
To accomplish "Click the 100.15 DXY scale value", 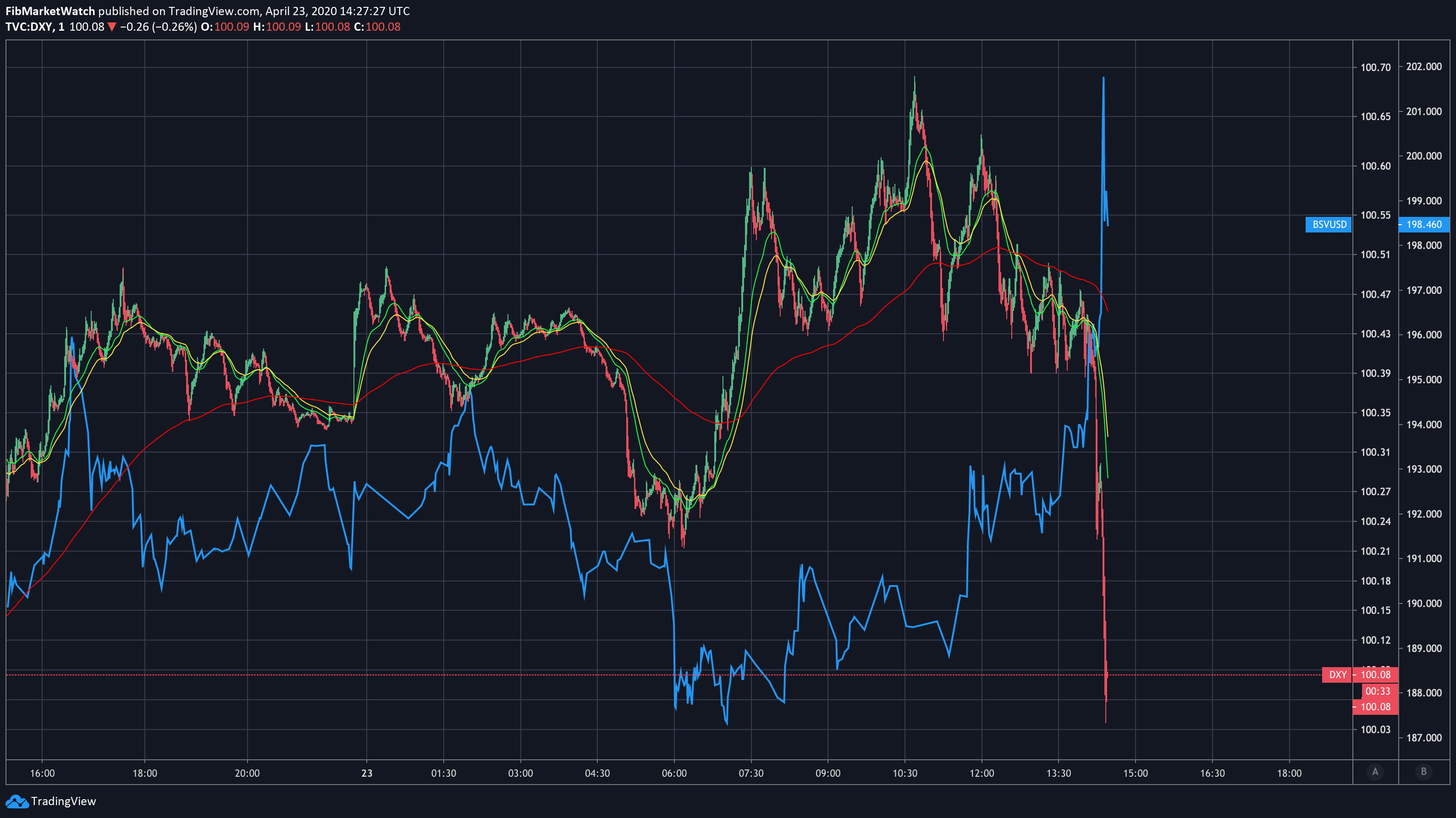I will [1376, 610].
